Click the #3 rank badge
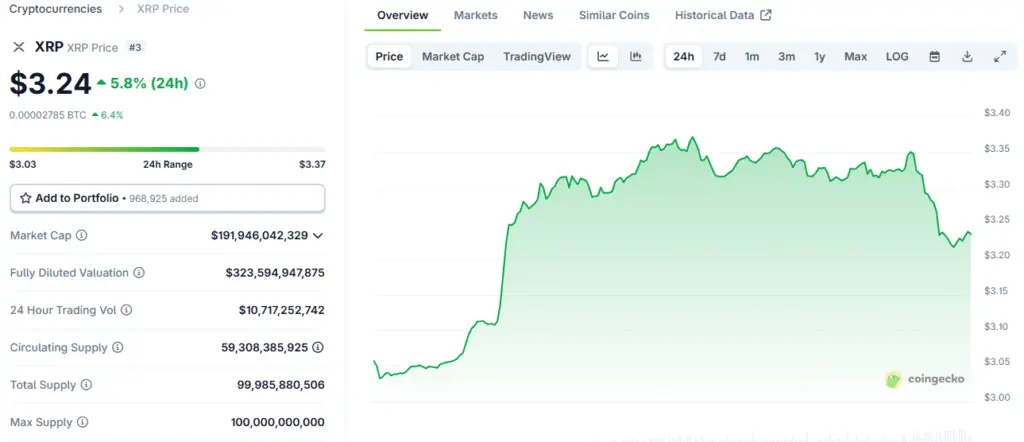This screenshot has height=442, width=1024. (x=135, y=47)
